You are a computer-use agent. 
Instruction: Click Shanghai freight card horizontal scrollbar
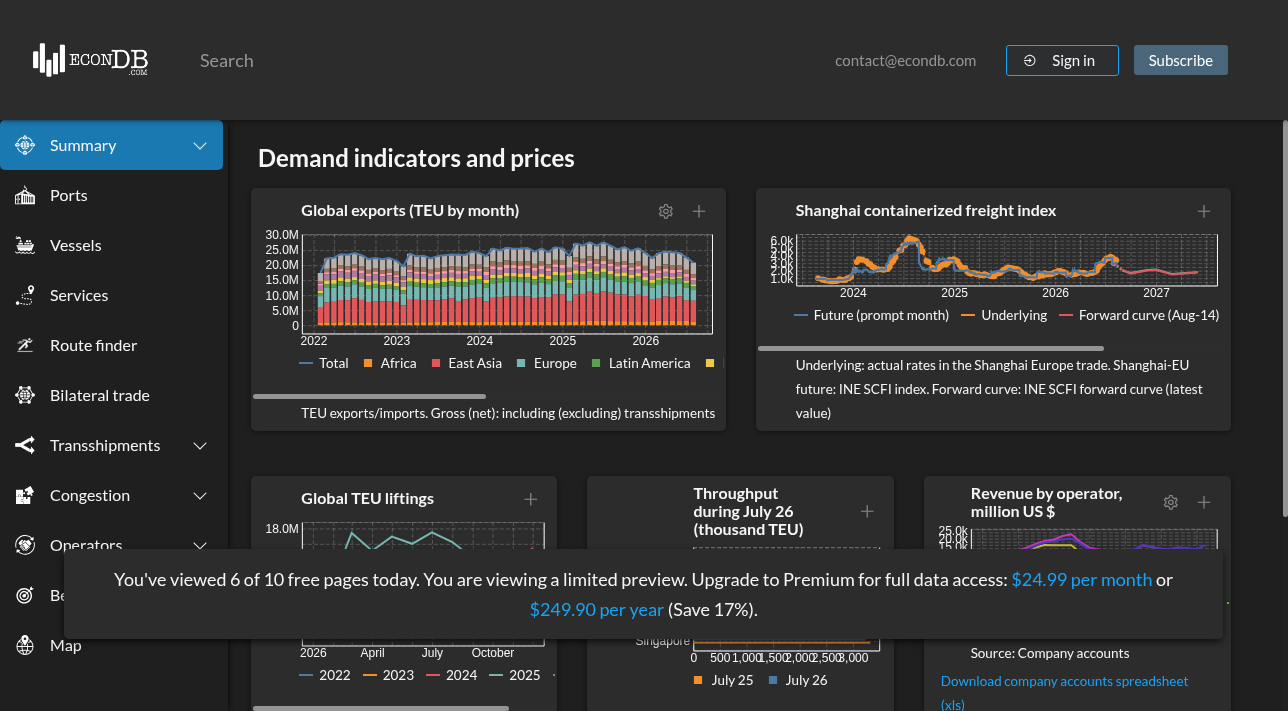click(931, 348)
